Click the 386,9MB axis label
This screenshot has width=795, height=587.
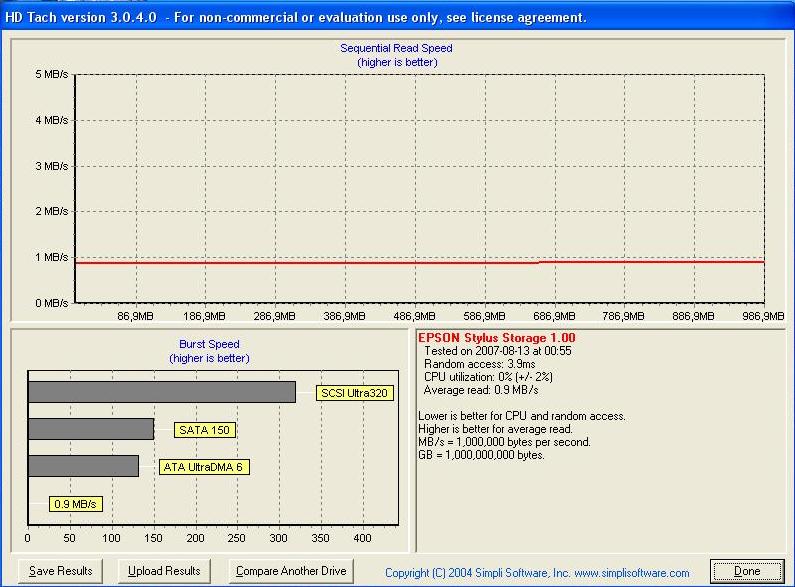point(344,316)
